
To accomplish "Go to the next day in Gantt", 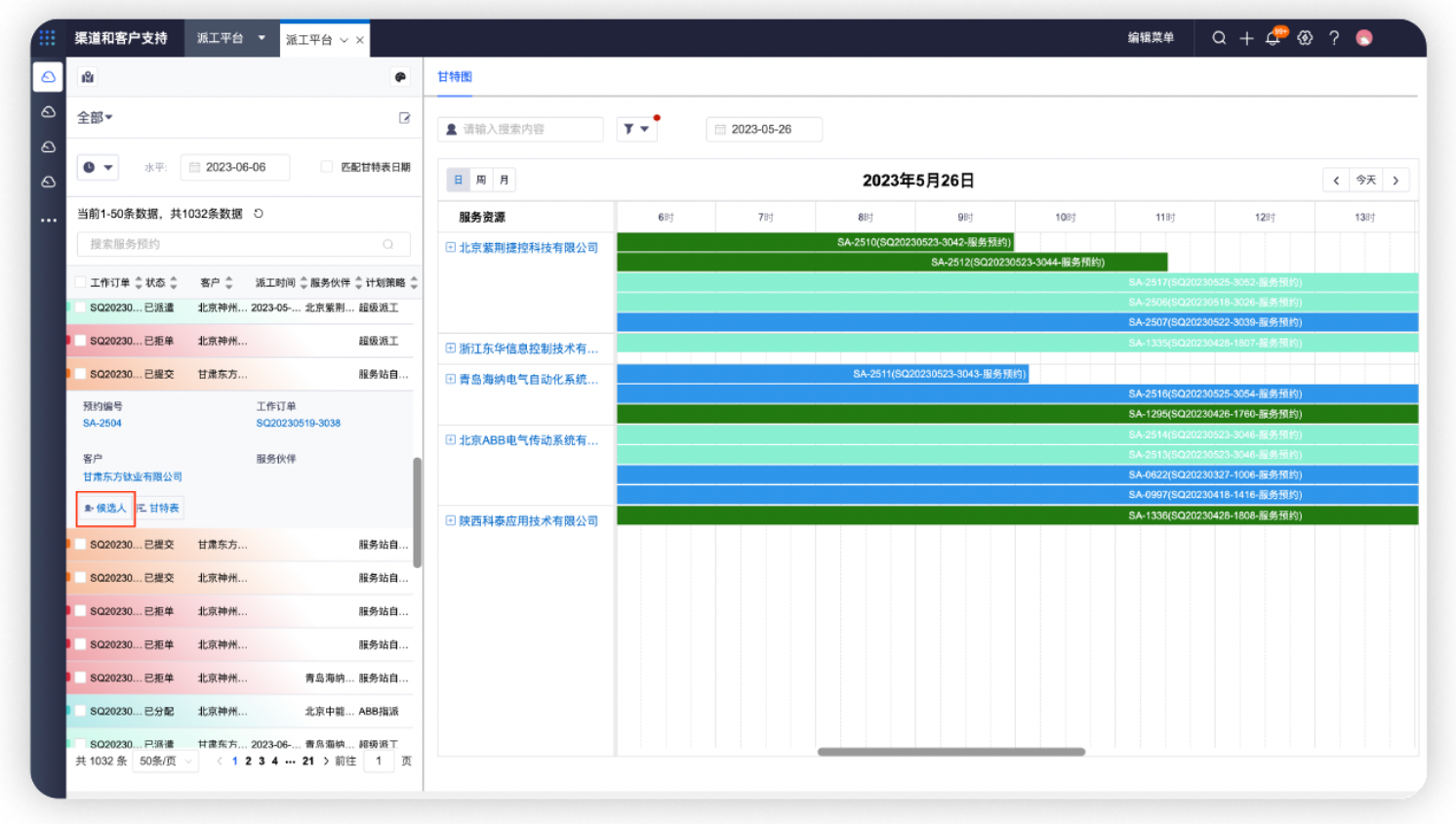I will [x=1395, y=181].
